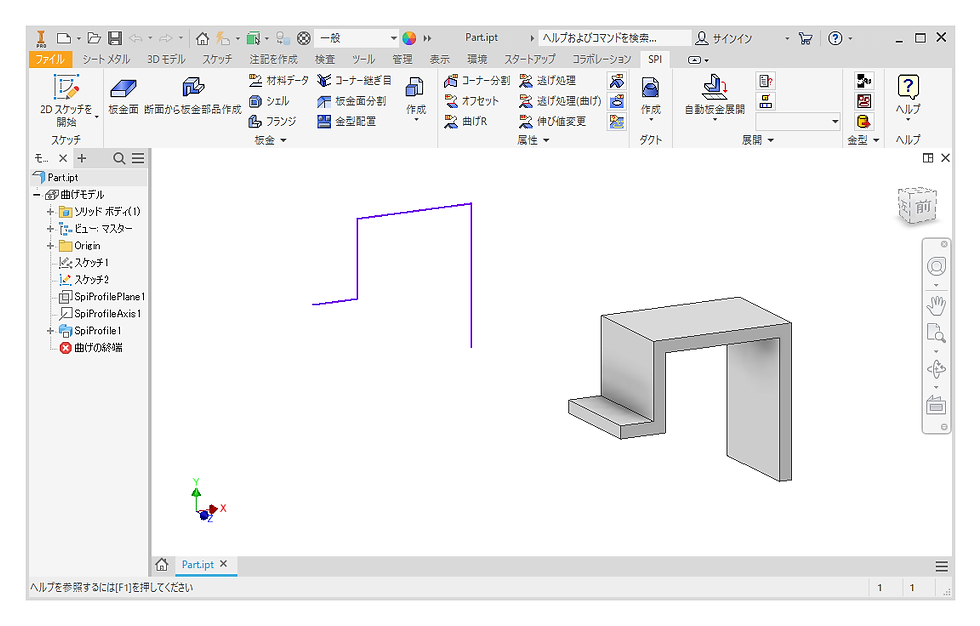Expand the Origin folder

coord(50,246)
